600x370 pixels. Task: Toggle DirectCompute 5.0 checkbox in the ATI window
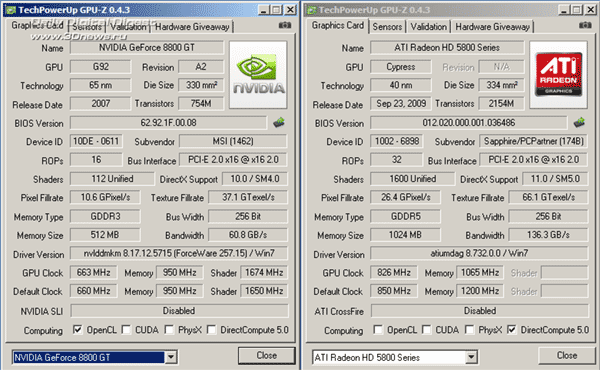[x=512, y=329]
